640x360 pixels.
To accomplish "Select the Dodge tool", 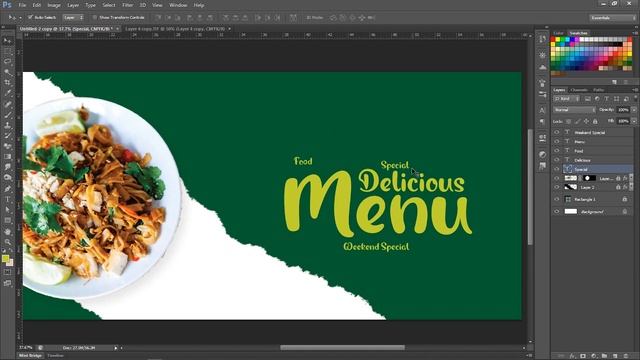I will pos(7,178).
